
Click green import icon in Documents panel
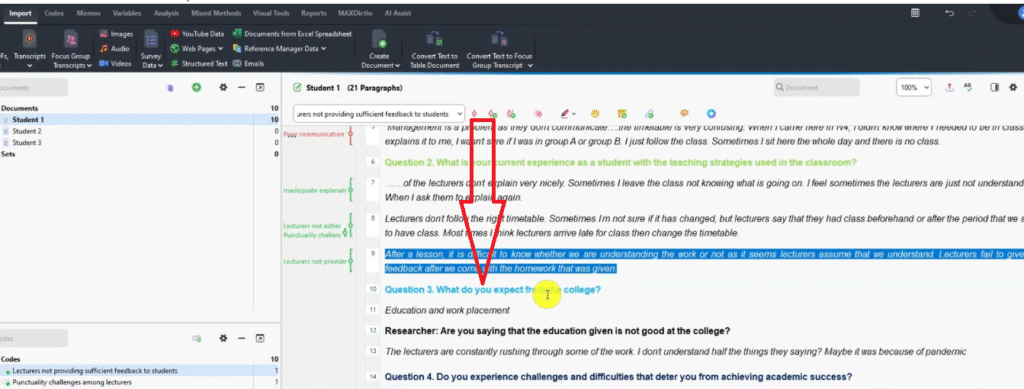tap(197, 87)
